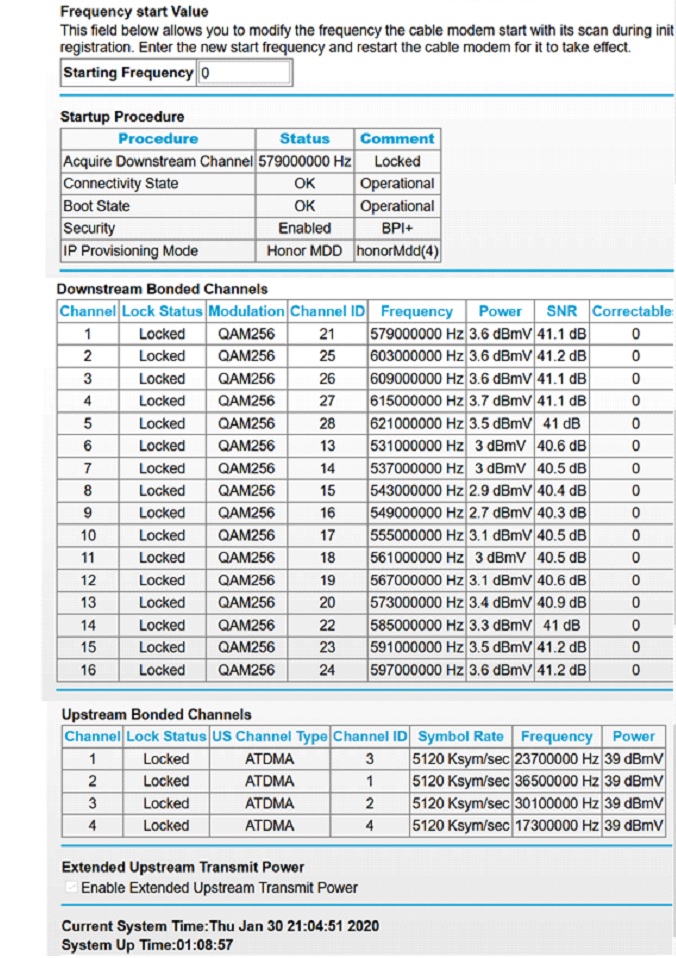Click the Starting Frequency input field

coord(245,73)
